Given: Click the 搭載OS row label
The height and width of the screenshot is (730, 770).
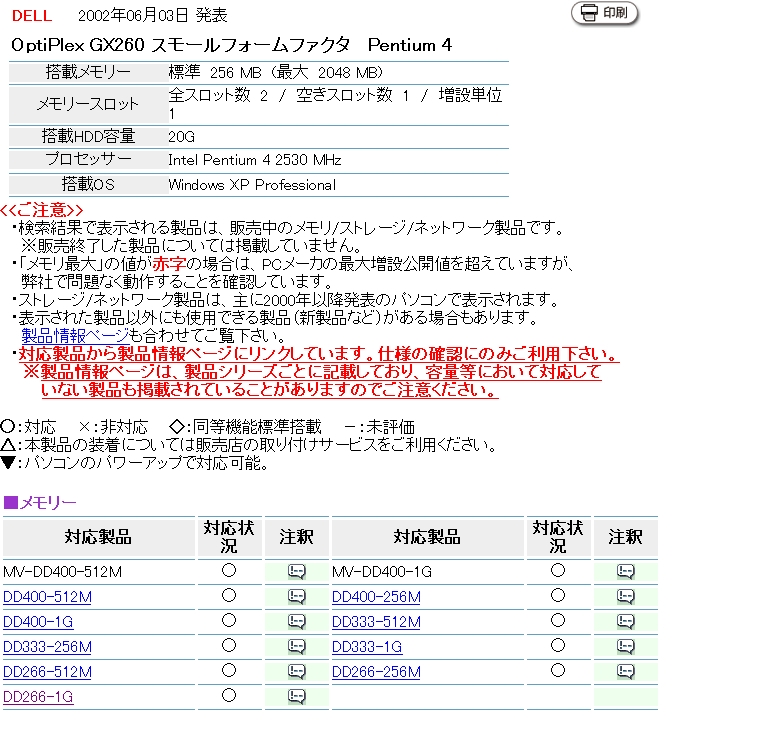Looking at the screenshot, I should click(88, 185).
